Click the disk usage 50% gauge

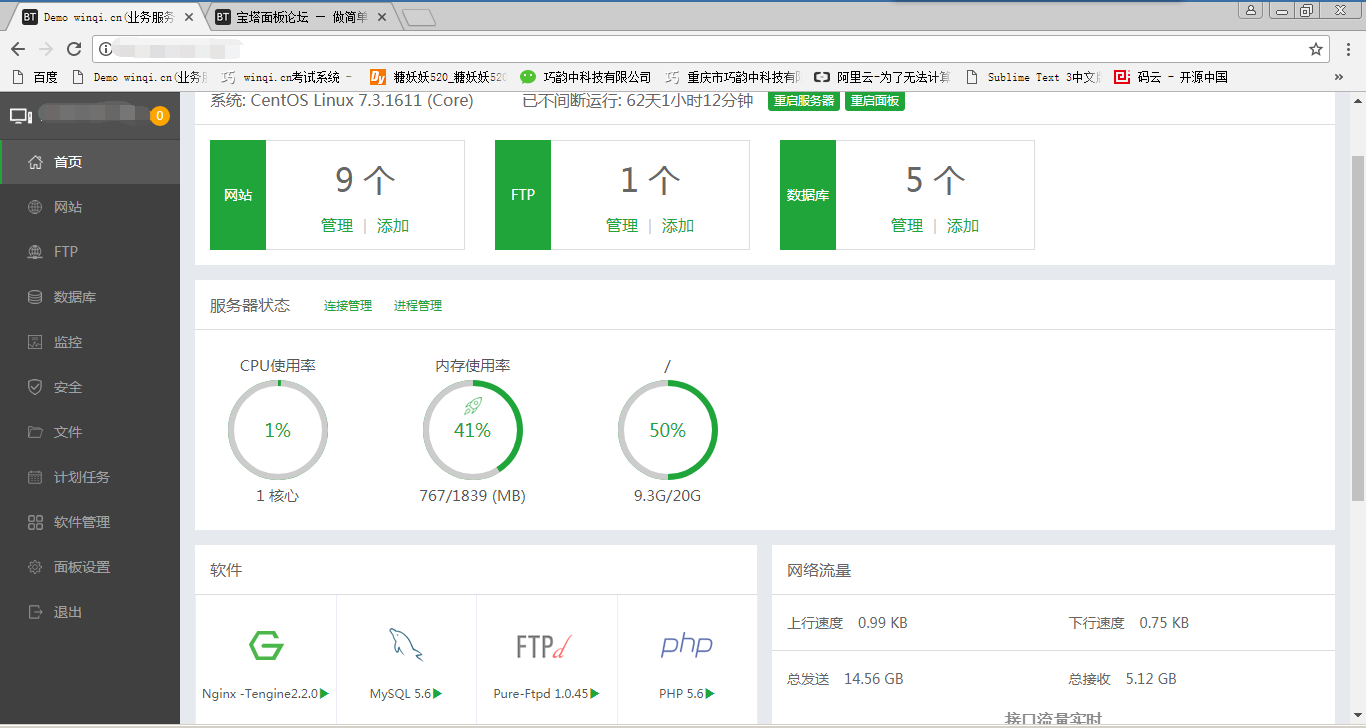[668, 431]
